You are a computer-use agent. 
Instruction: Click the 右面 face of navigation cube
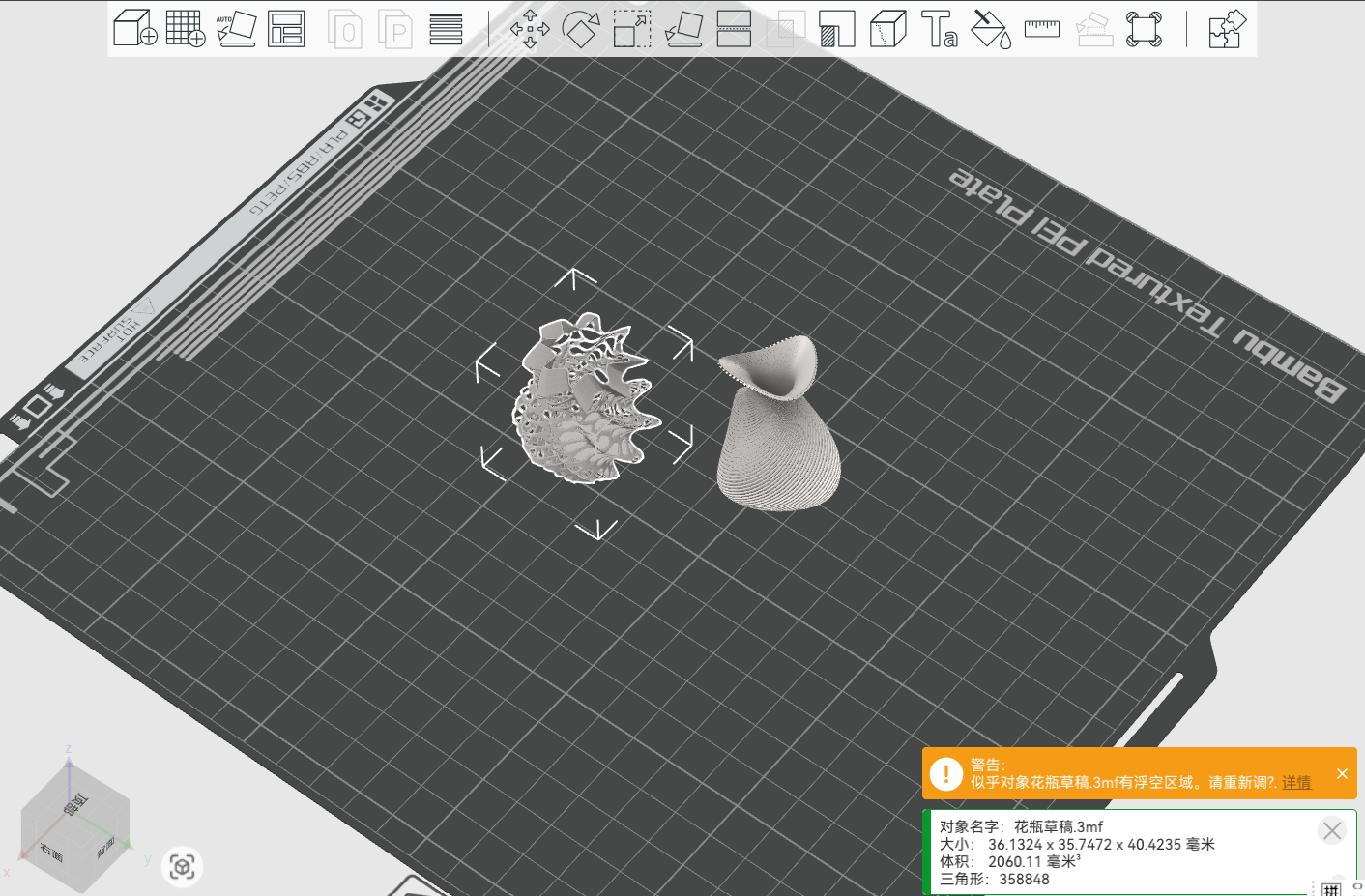click(50, 853)
